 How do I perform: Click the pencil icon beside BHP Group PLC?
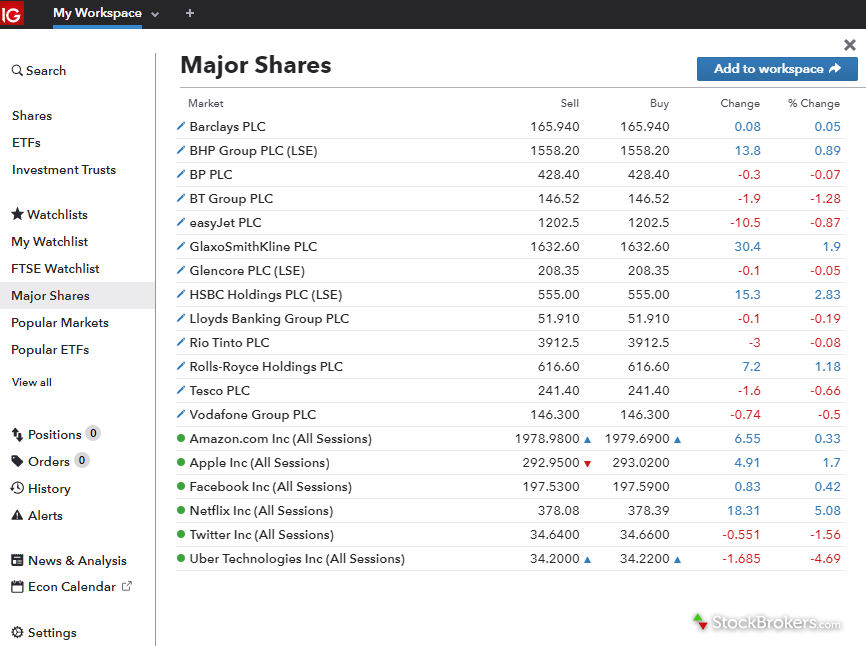pos(181,150)
